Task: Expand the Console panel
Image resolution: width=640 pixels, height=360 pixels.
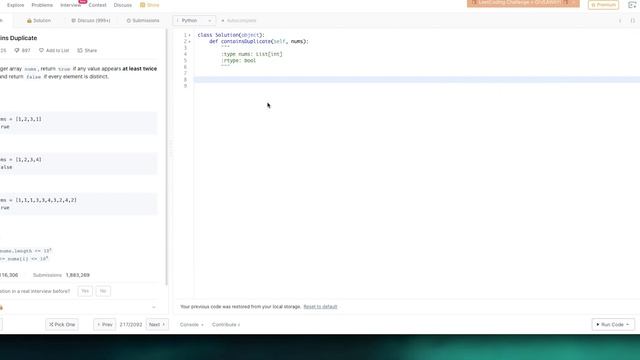Action: 191,324
